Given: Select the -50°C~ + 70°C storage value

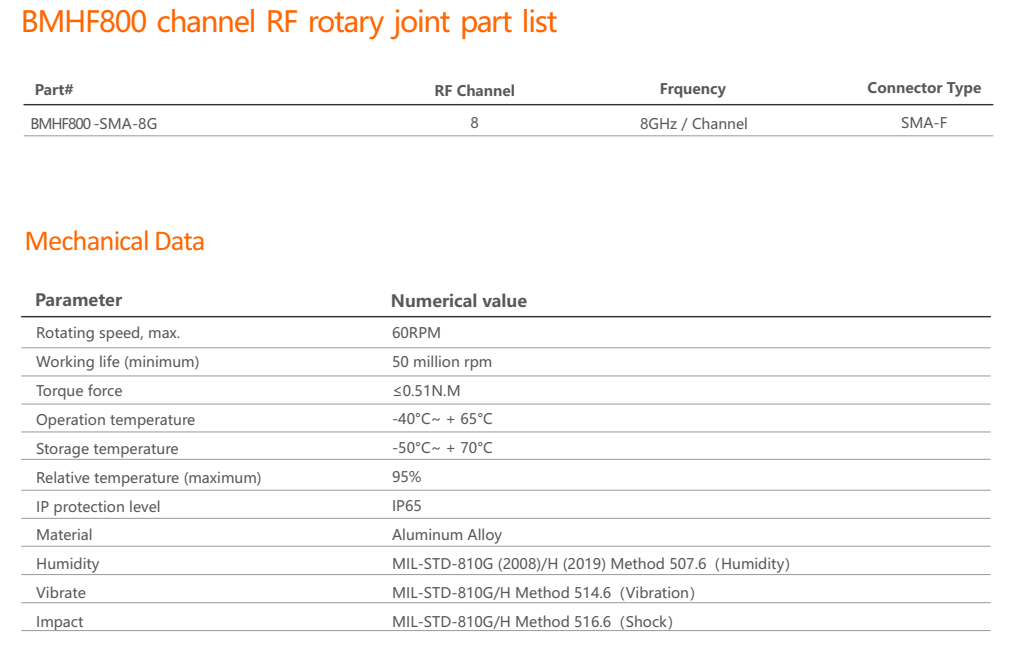Looking at the screenshot, I should tap(442, 448).
